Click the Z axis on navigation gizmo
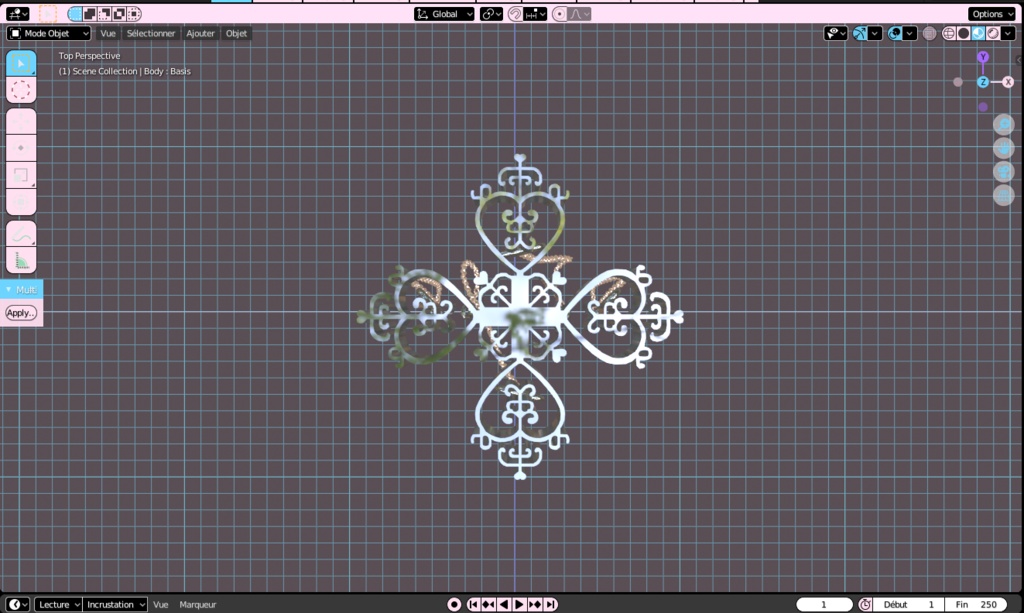Screen dimensions: 1024x613 pos(983,82)
